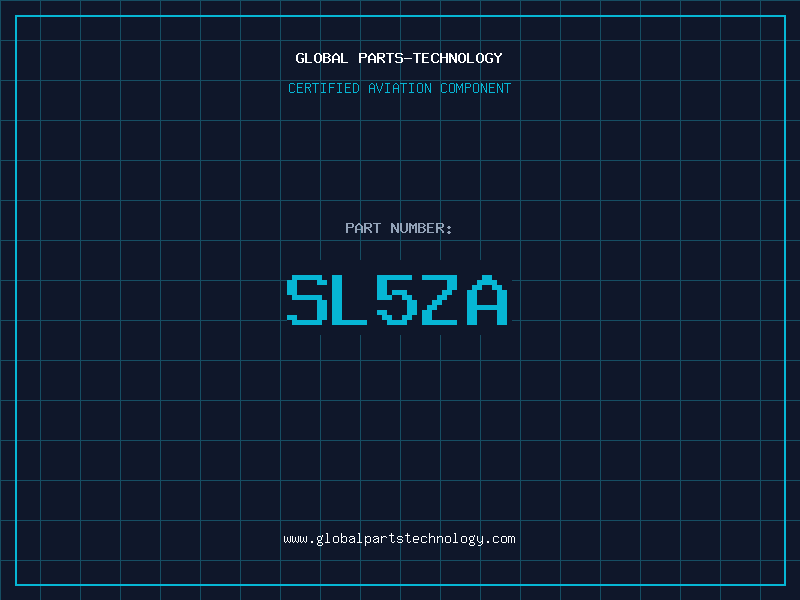Select the part number SL5ZA

397,300
